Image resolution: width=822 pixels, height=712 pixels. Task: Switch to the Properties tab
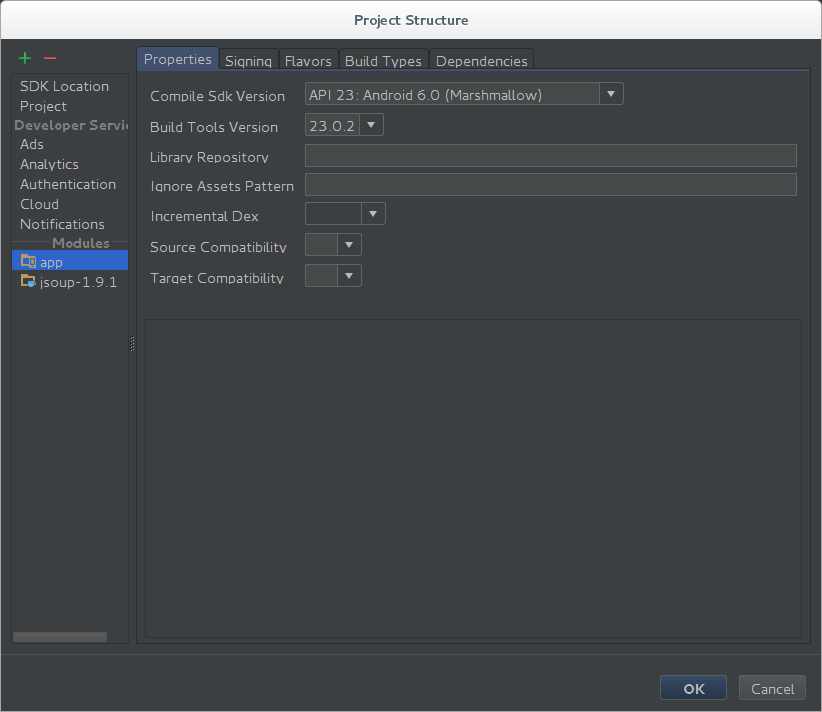coord(178,59)
